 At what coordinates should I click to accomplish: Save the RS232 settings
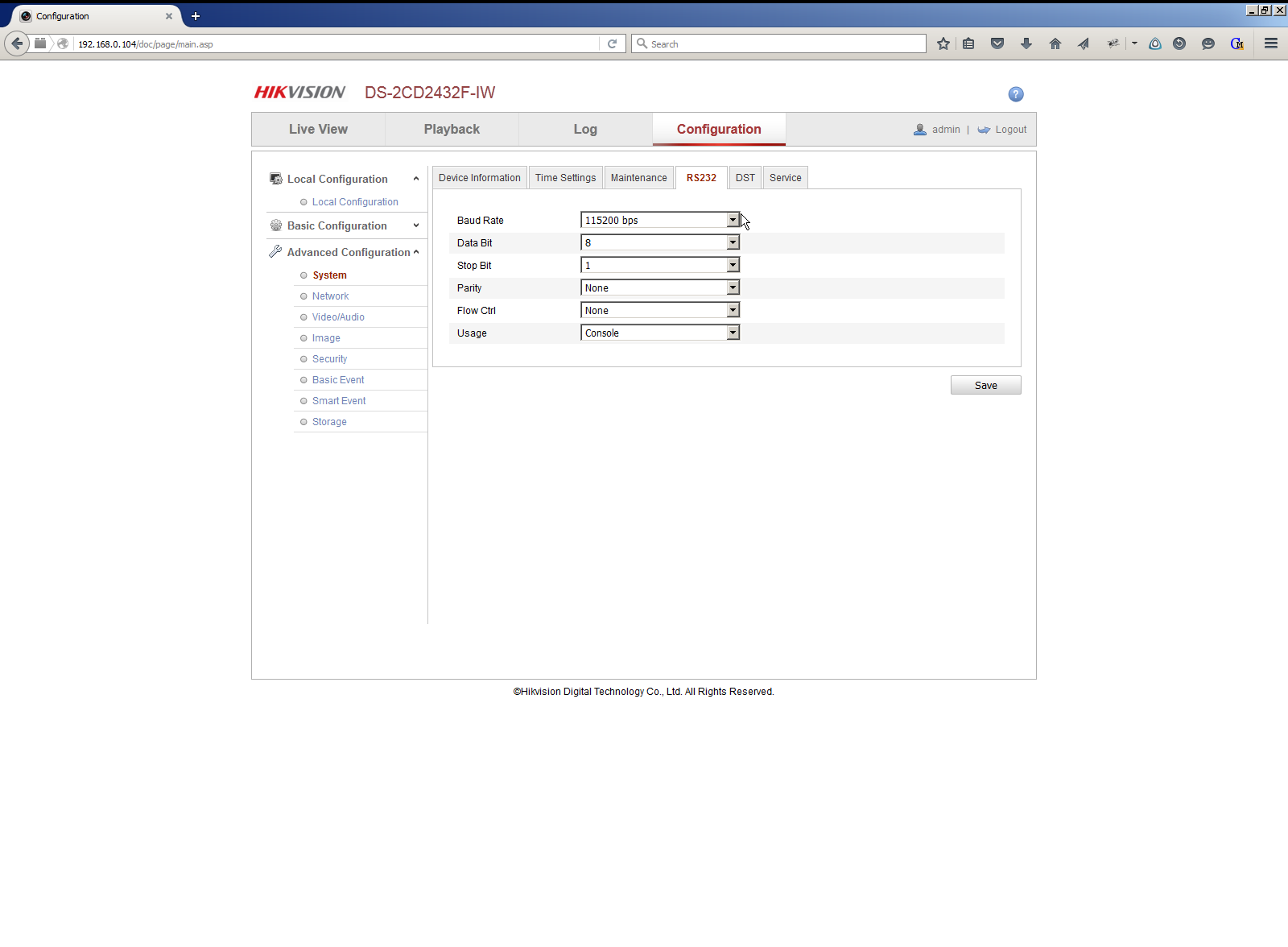coord(986,385)
